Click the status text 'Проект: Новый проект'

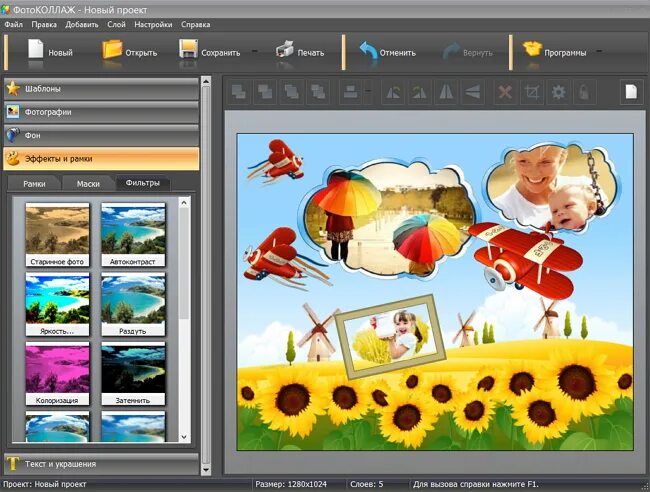tap(45, 484)
